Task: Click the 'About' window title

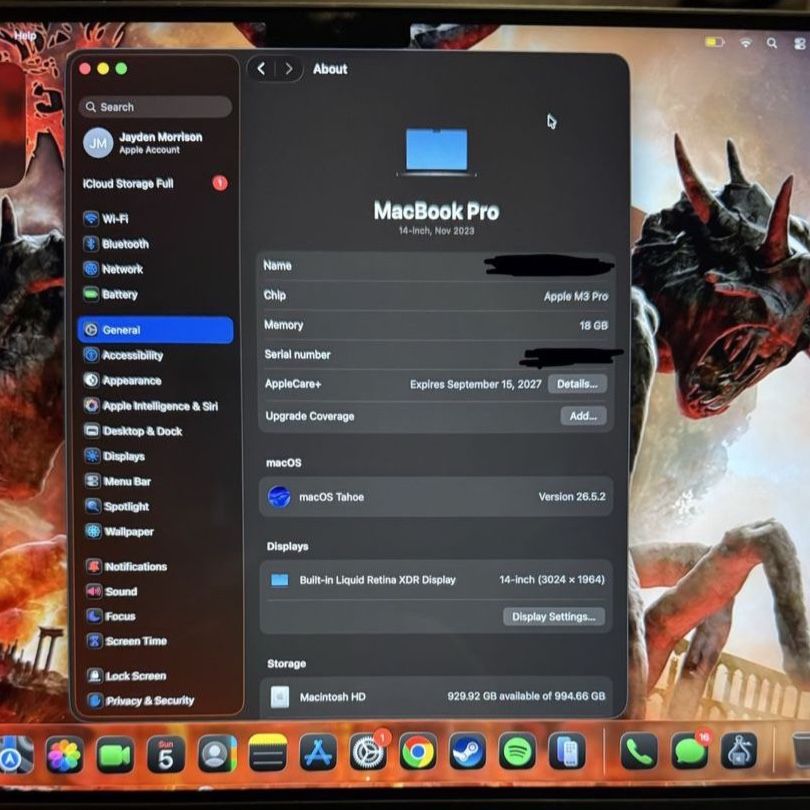Action: (330, 69)
